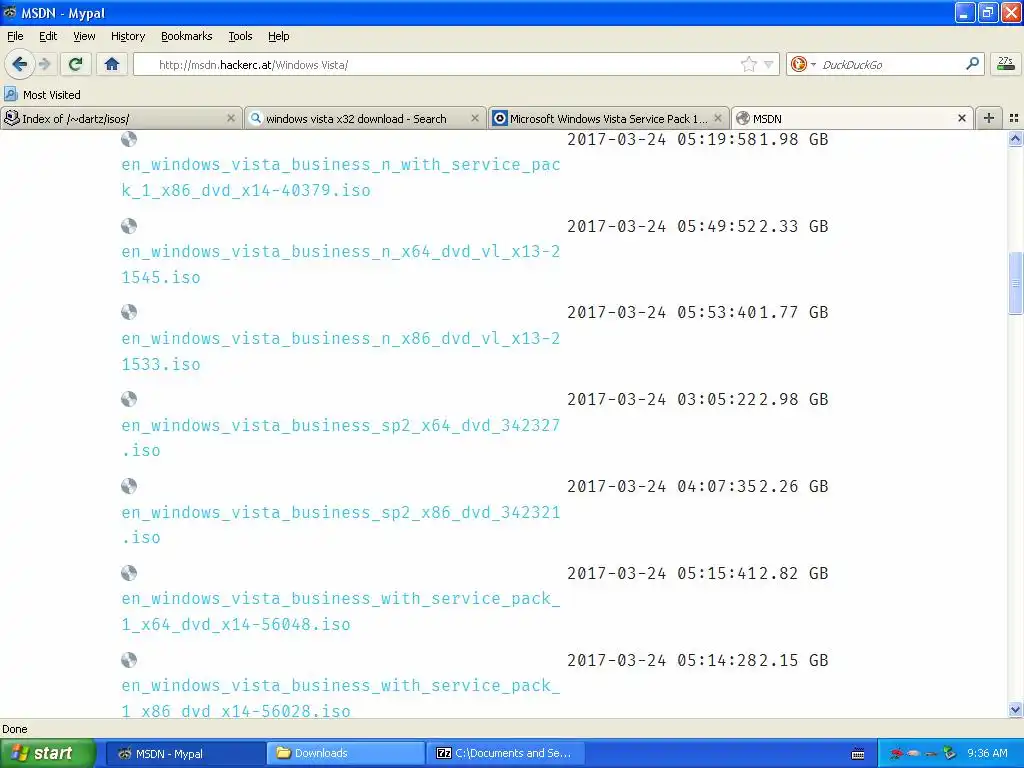Viewport: 1024px width, 768px height.
Task: Download business_with_service_pack_1_x64 x14-56048 iso
Action: 341,611
